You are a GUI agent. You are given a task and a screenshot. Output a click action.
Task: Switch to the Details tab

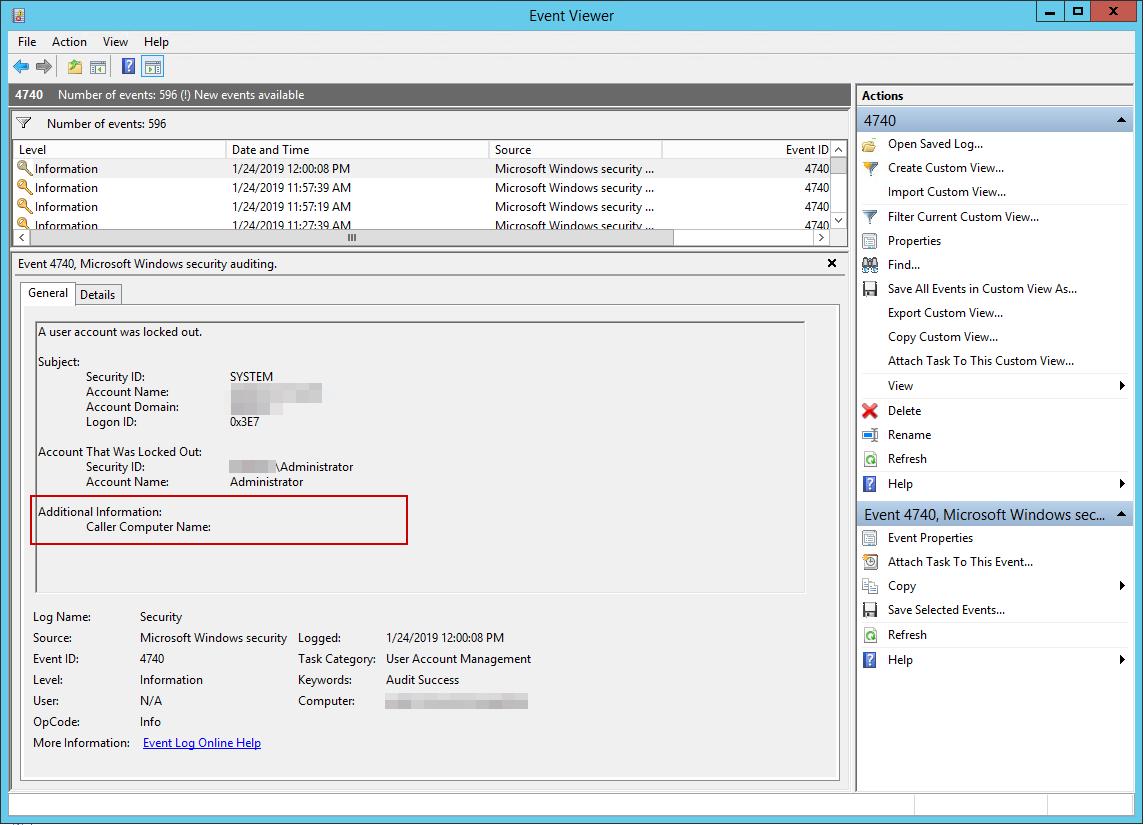pyautogui.click(x=97, y=294)
